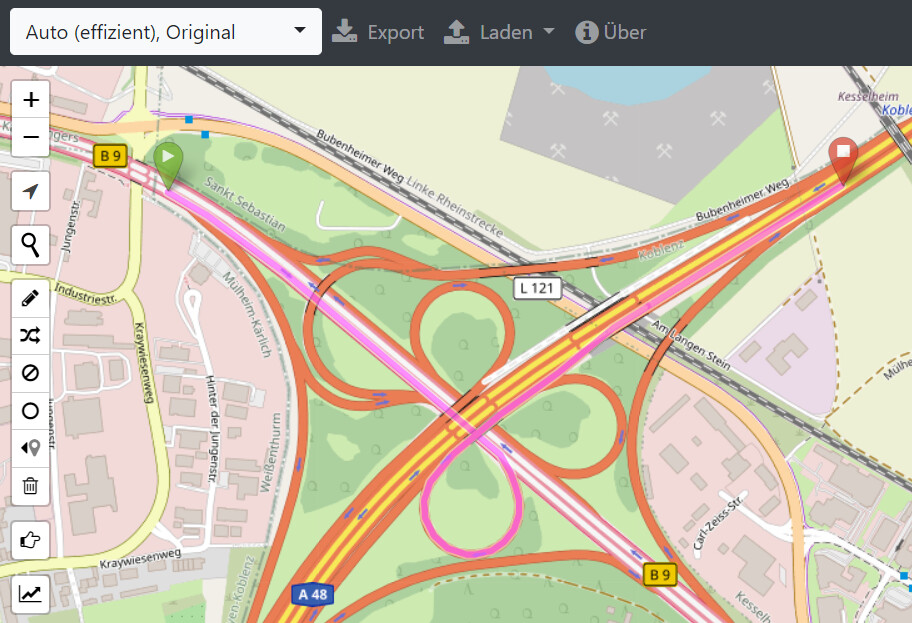Open the Über info link

click(611, 32)
